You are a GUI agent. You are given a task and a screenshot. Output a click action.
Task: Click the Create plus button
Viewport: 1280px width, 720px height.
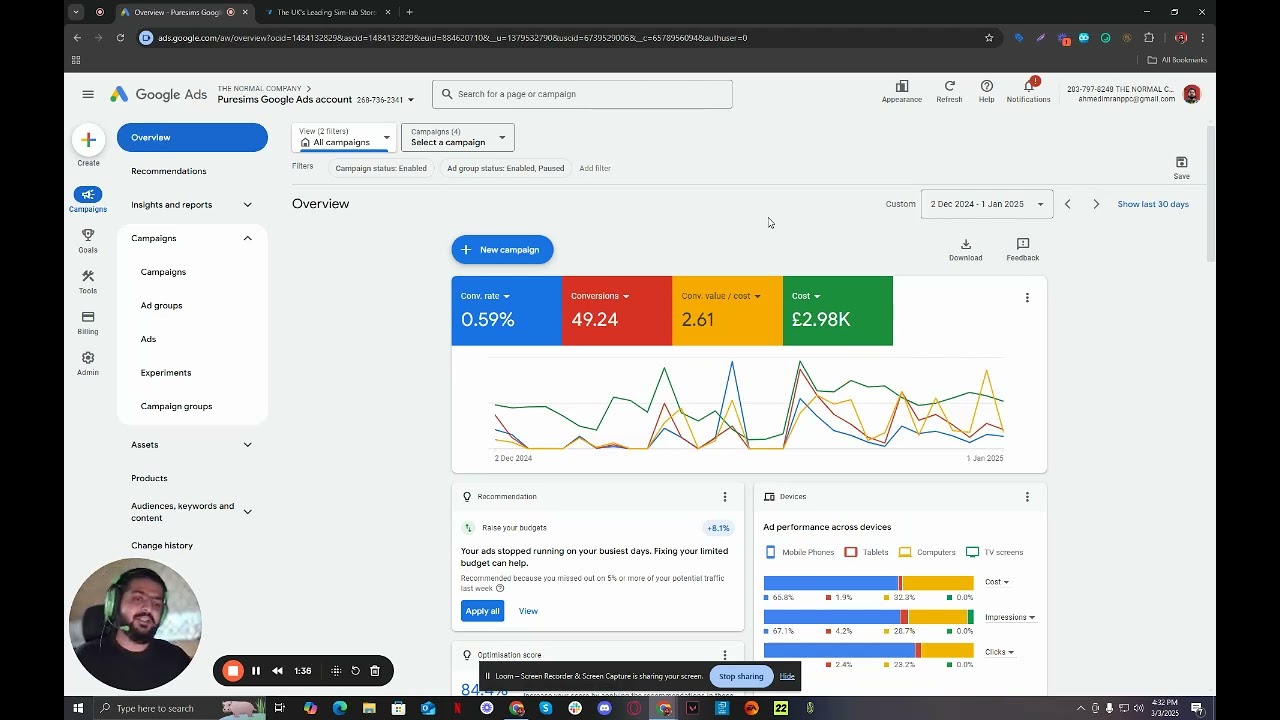[88, 140]
